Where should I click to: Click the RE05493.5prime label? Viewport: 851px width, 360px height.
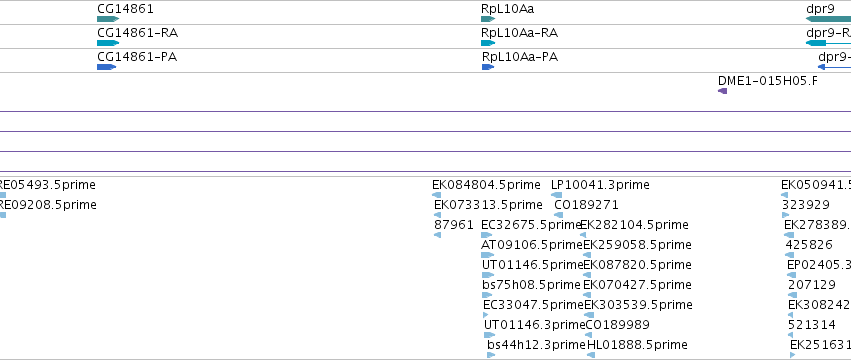(x=47, y=185)
